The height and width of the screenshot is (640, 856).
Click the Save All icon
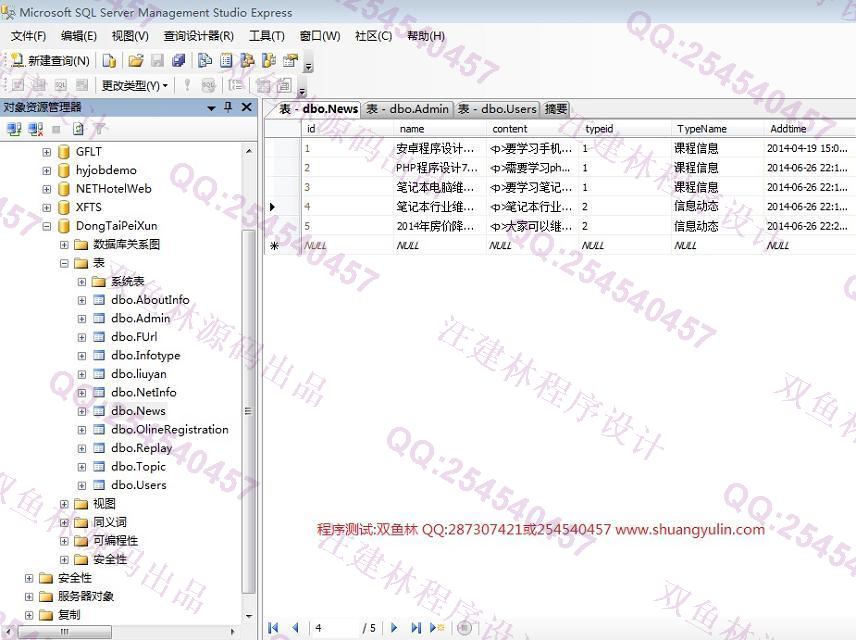pos(179,61)
